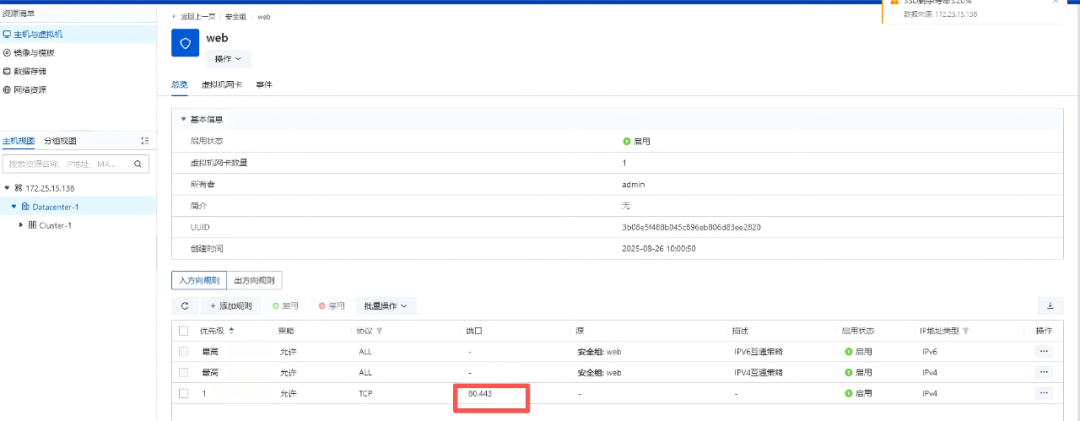Open the 批量操作 batch dropdown
The image size is (1080, 421).
coord(386,306)
